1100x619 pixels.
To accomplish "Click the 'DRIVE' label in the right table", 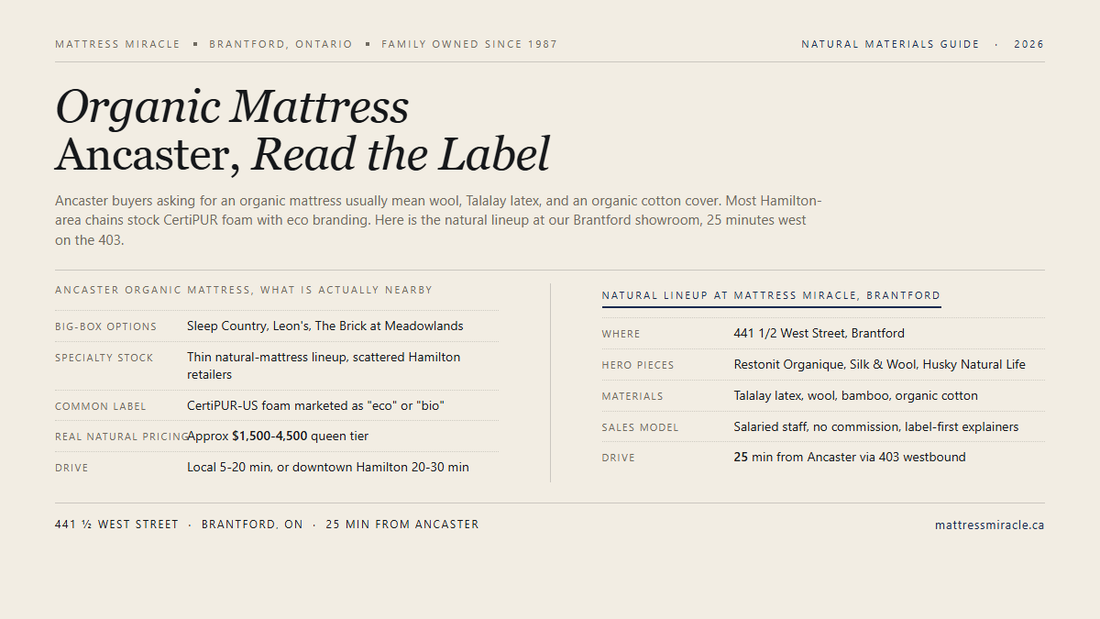I will coord(618,458).
